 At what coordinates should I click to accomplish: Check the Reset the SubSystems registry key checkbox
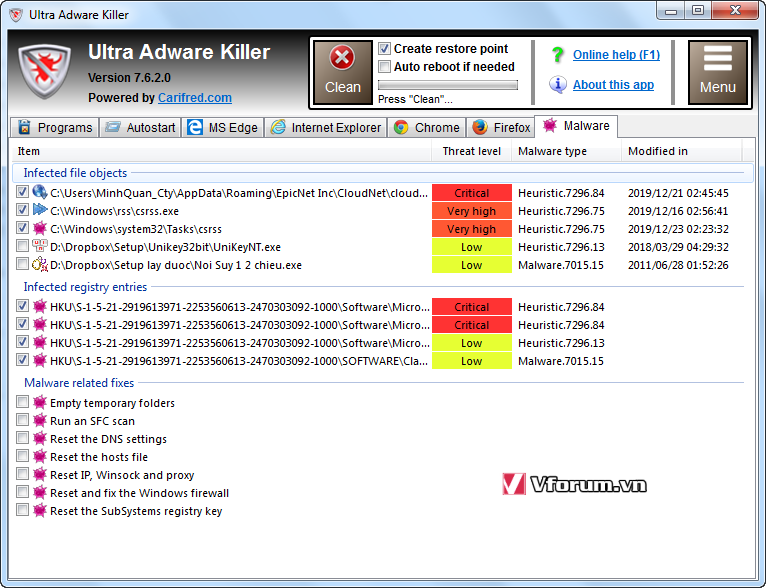22,511
